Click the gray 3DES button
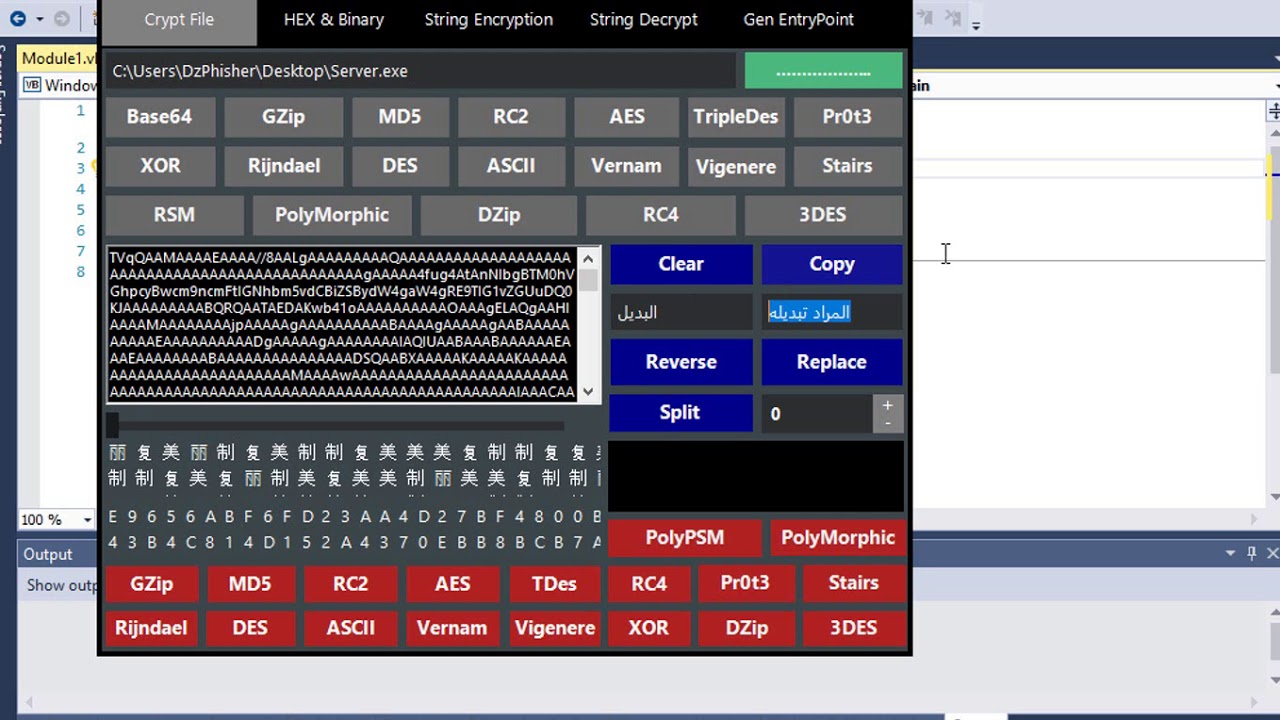The height and width of the screenshot is (720, 1280). (823, 215)
